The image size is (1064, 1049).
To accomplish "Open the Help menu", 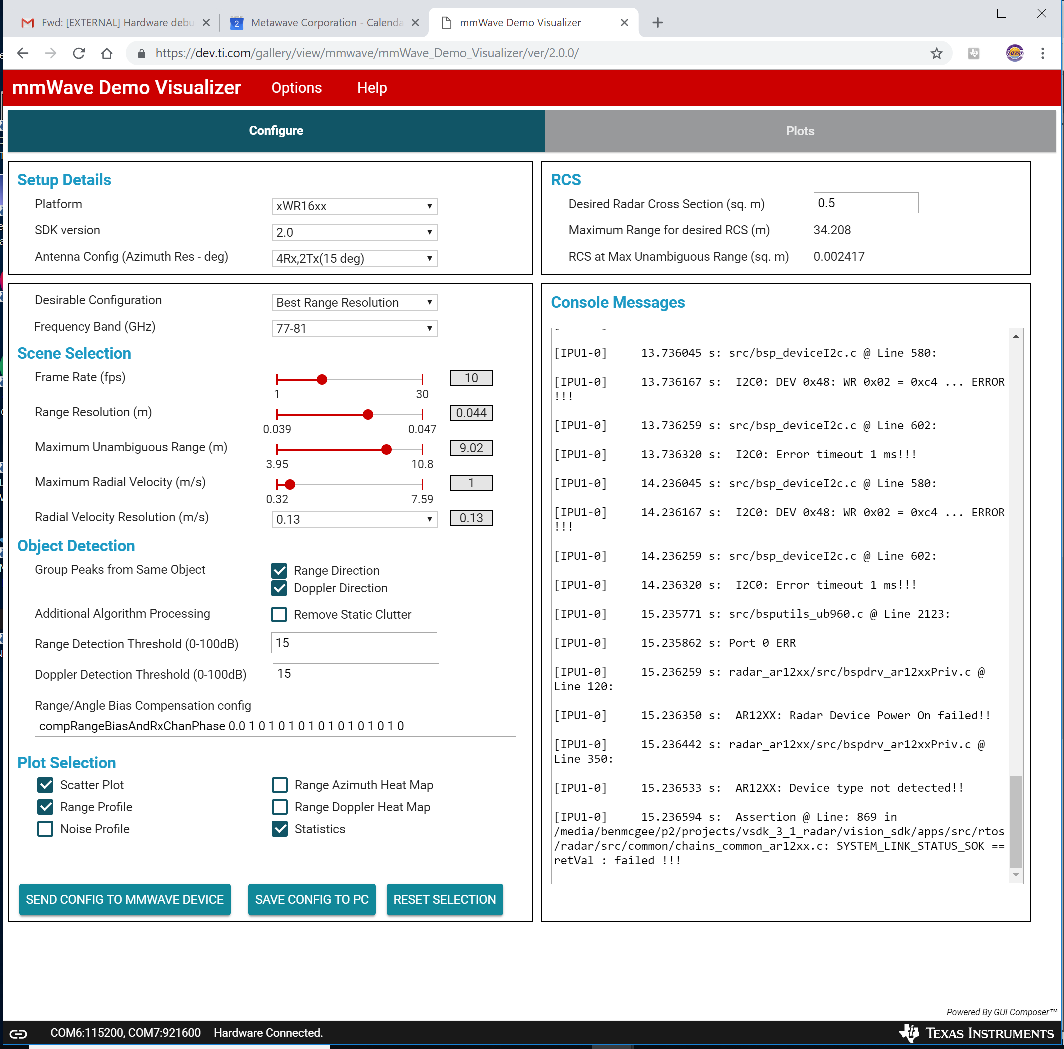I will click(372, 88).
